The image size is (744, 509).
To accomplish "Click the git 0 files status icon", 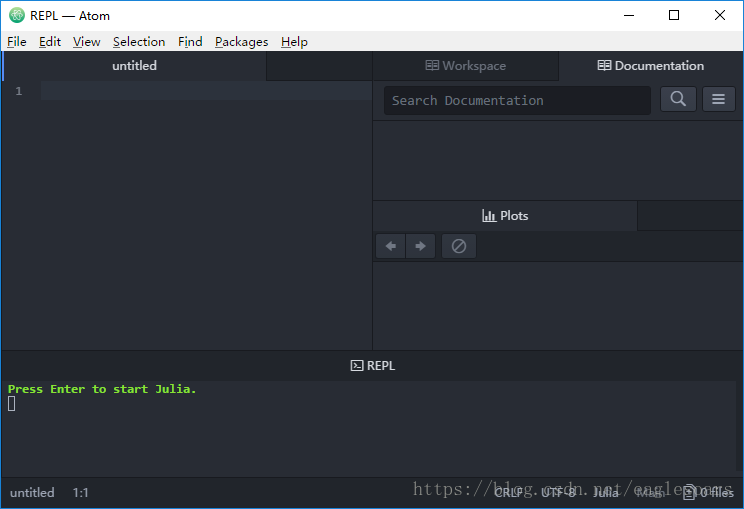I will [708, 493].
